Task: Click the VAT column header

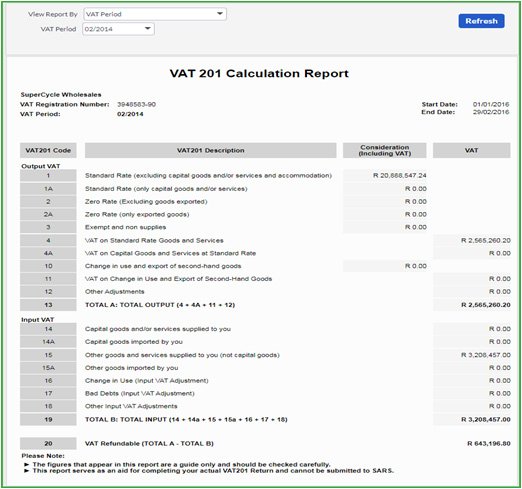Action: [x=471, y=150]
